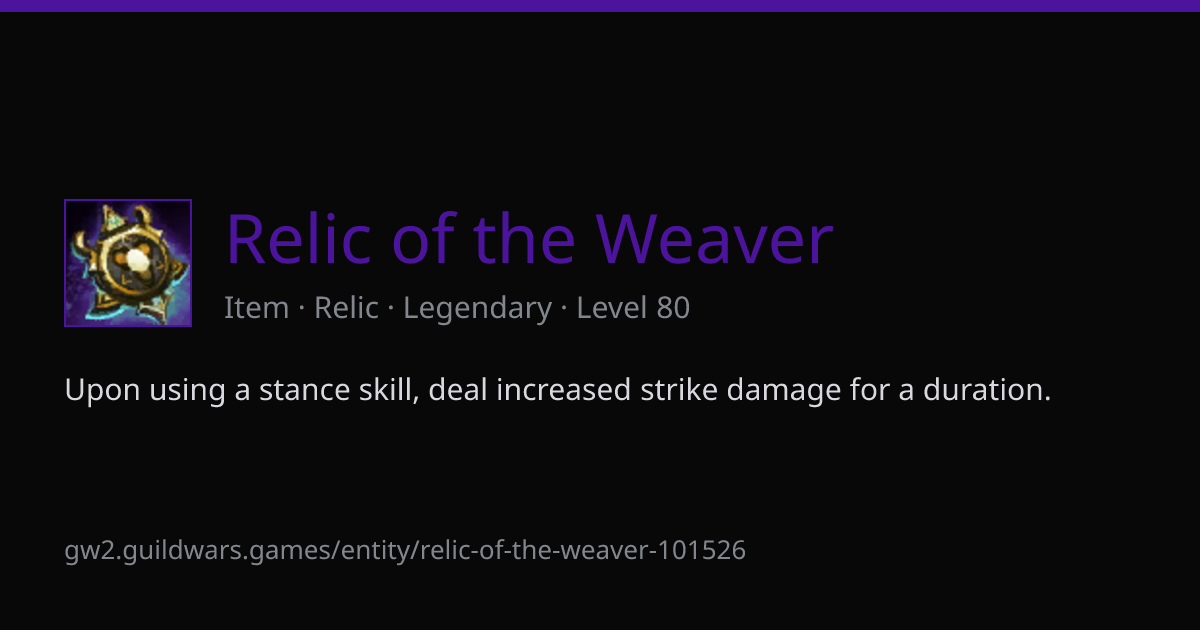Click the white orb in the relic icon
1200x630 pixels.
137,262
